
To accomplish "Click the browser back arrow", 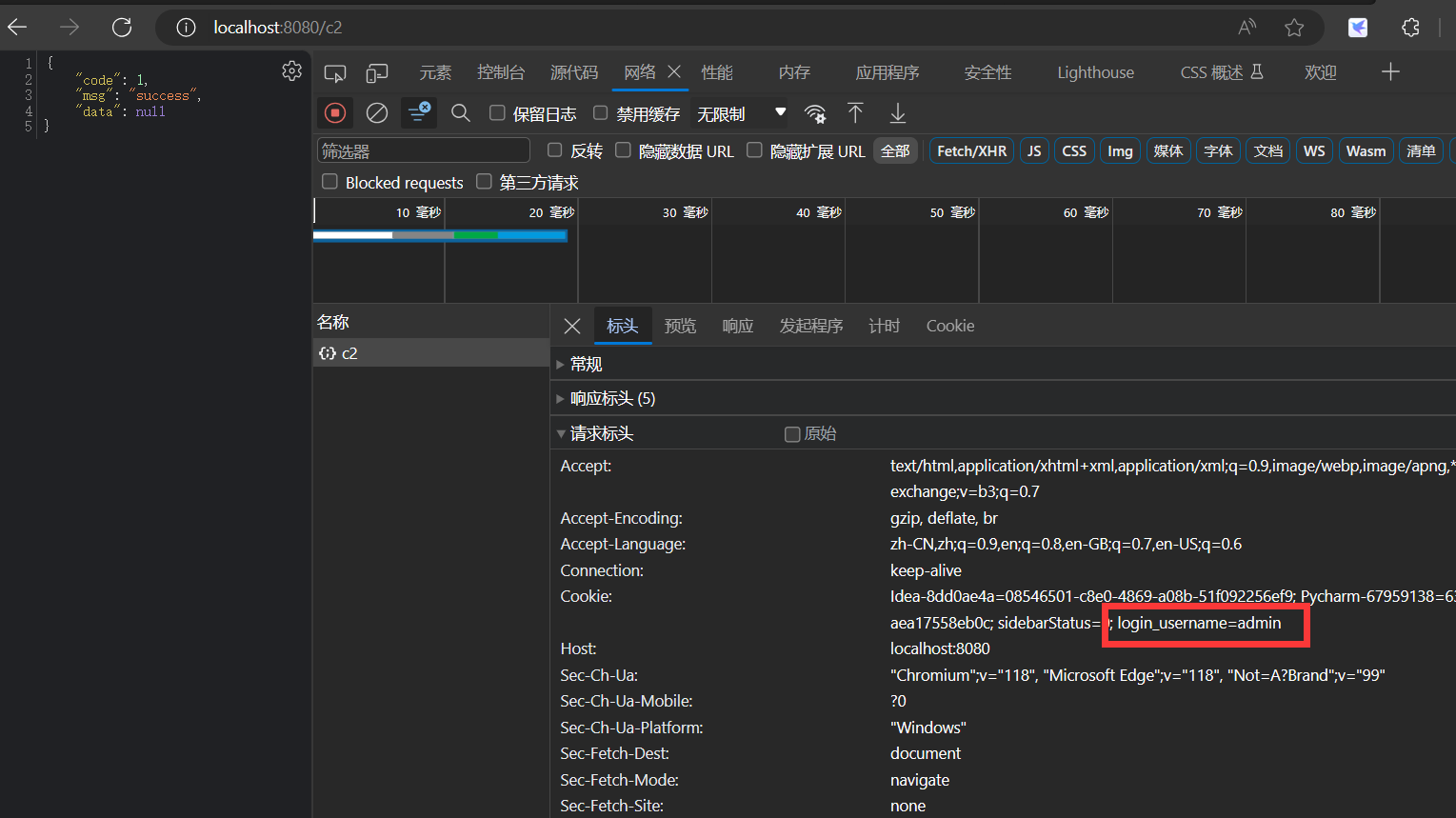I will pos(18,28).
